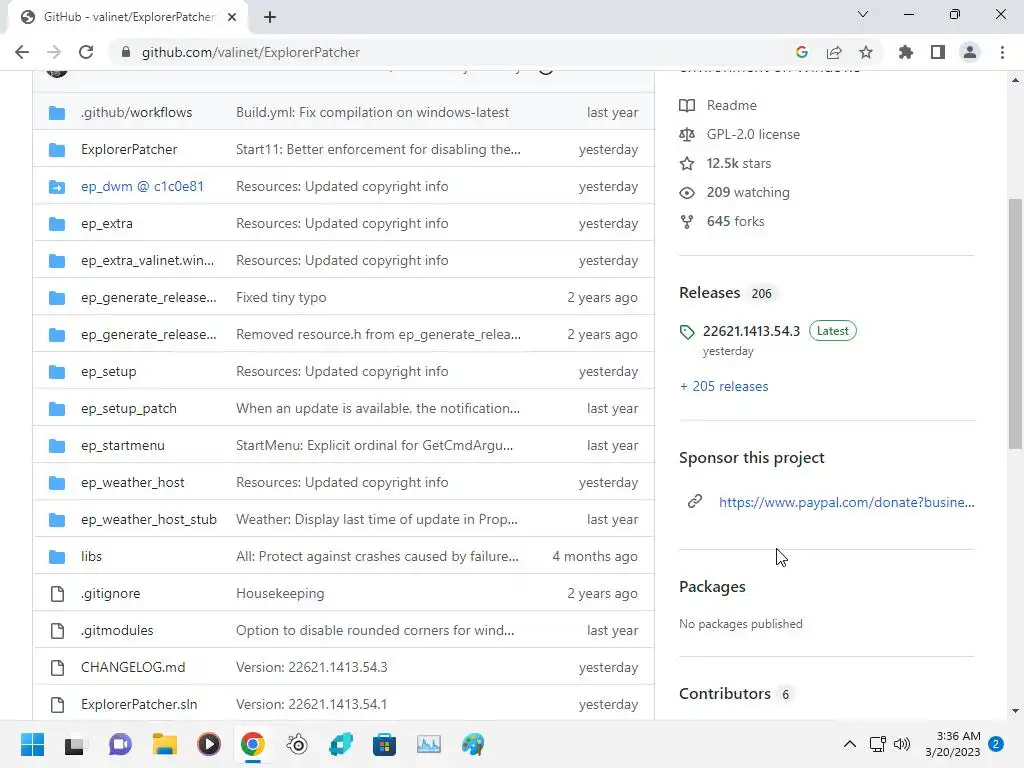Open File Explorer from the taskbar
Screen dimensions: 1024x768
pos(165,744)
